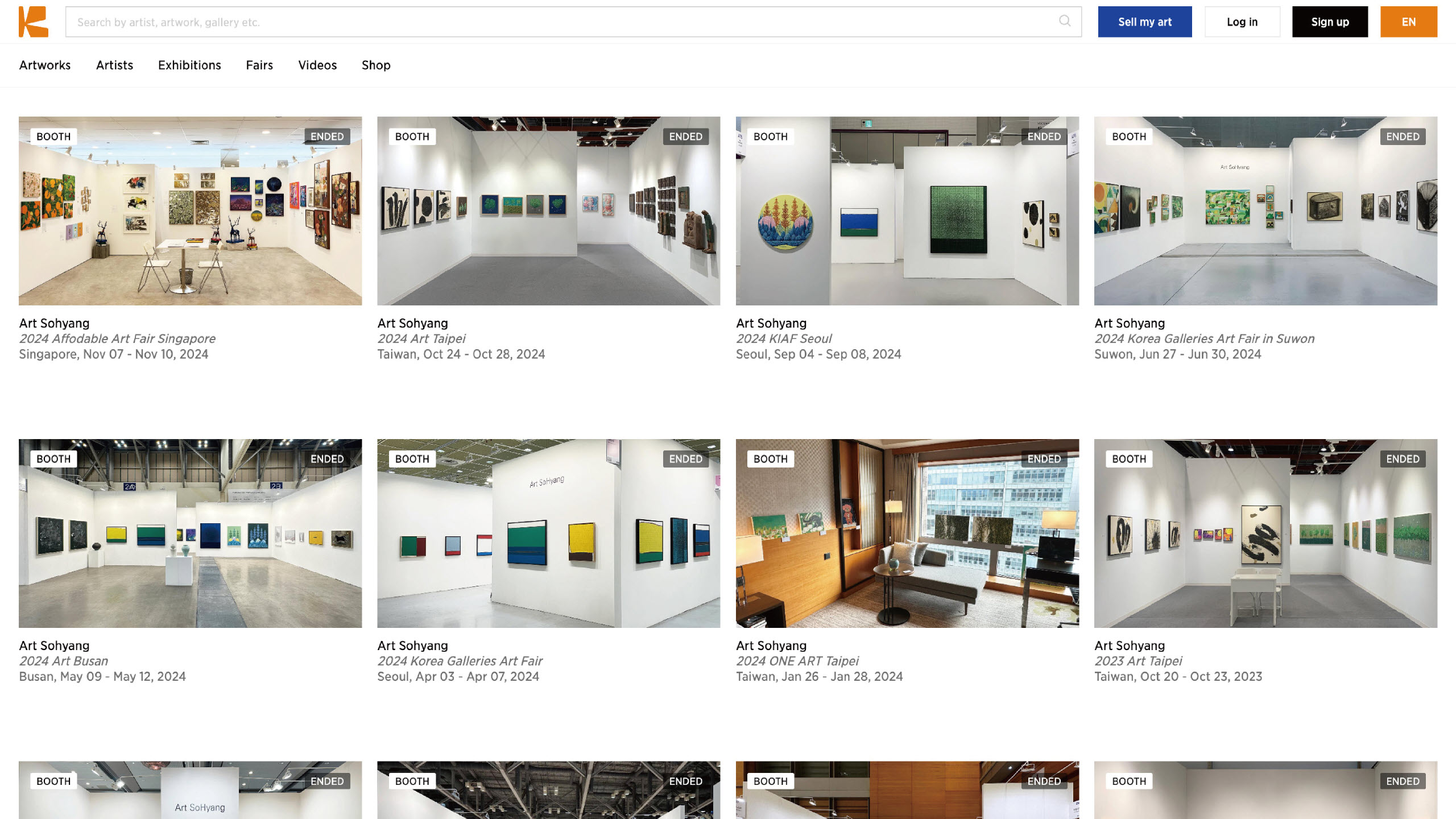
Task: Open the bottom-row booth photo showing Art SoHyang sign
Action: click(x=190, y=790)
